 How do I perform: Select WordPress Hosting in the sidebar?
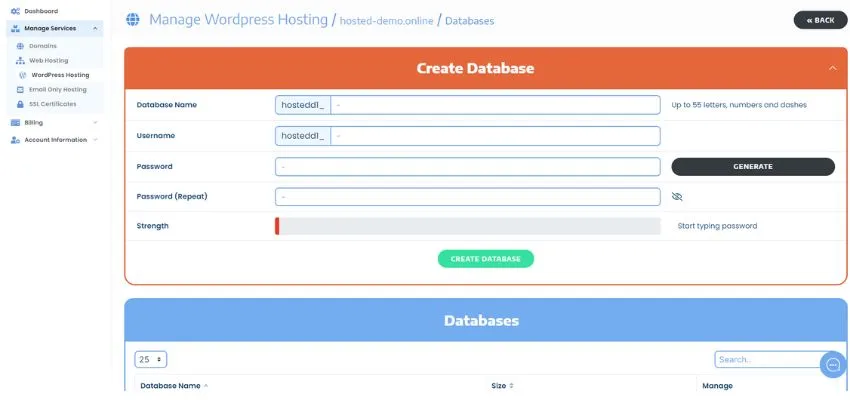click(60, 75)
